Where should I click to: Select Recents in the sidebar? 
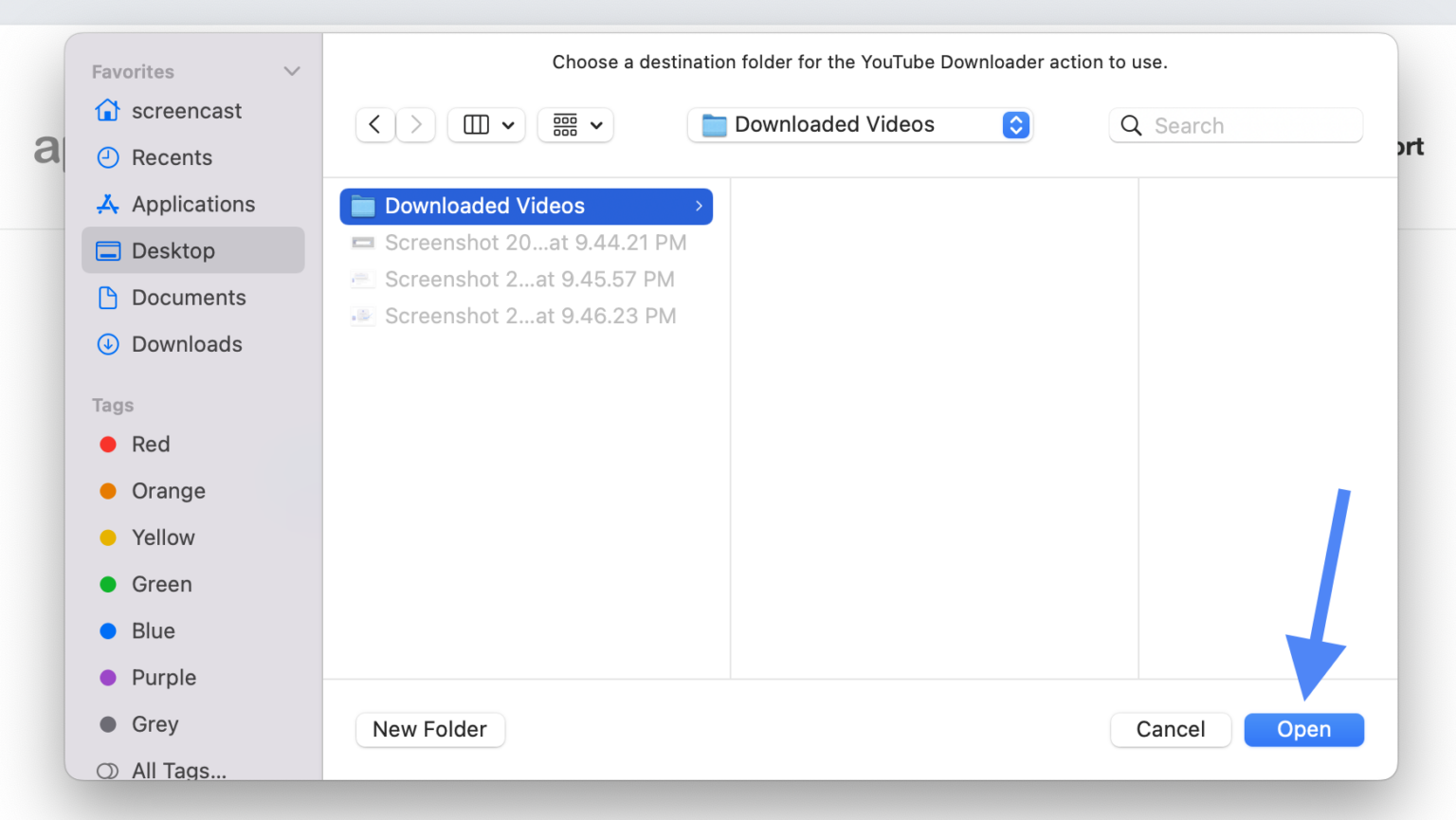[x=173, y=157]
